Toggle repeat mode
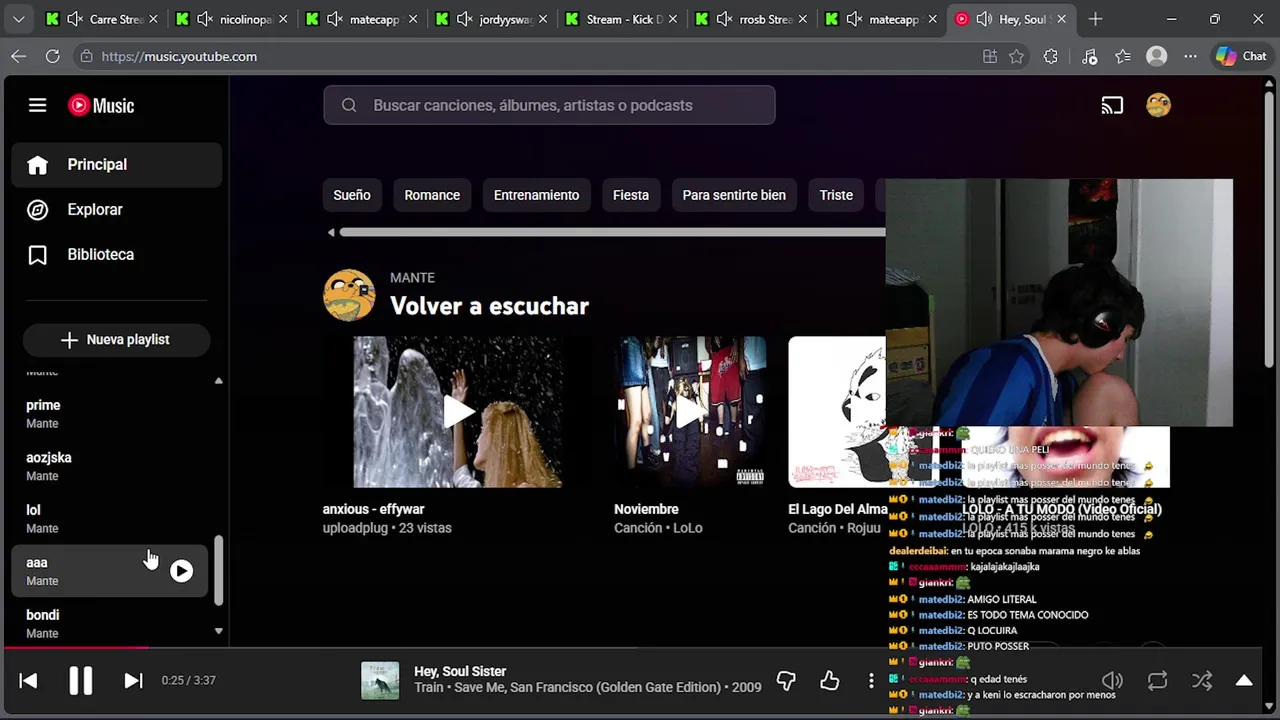1280x720 pixels. pyautogui.click(x=1157, y=681)
